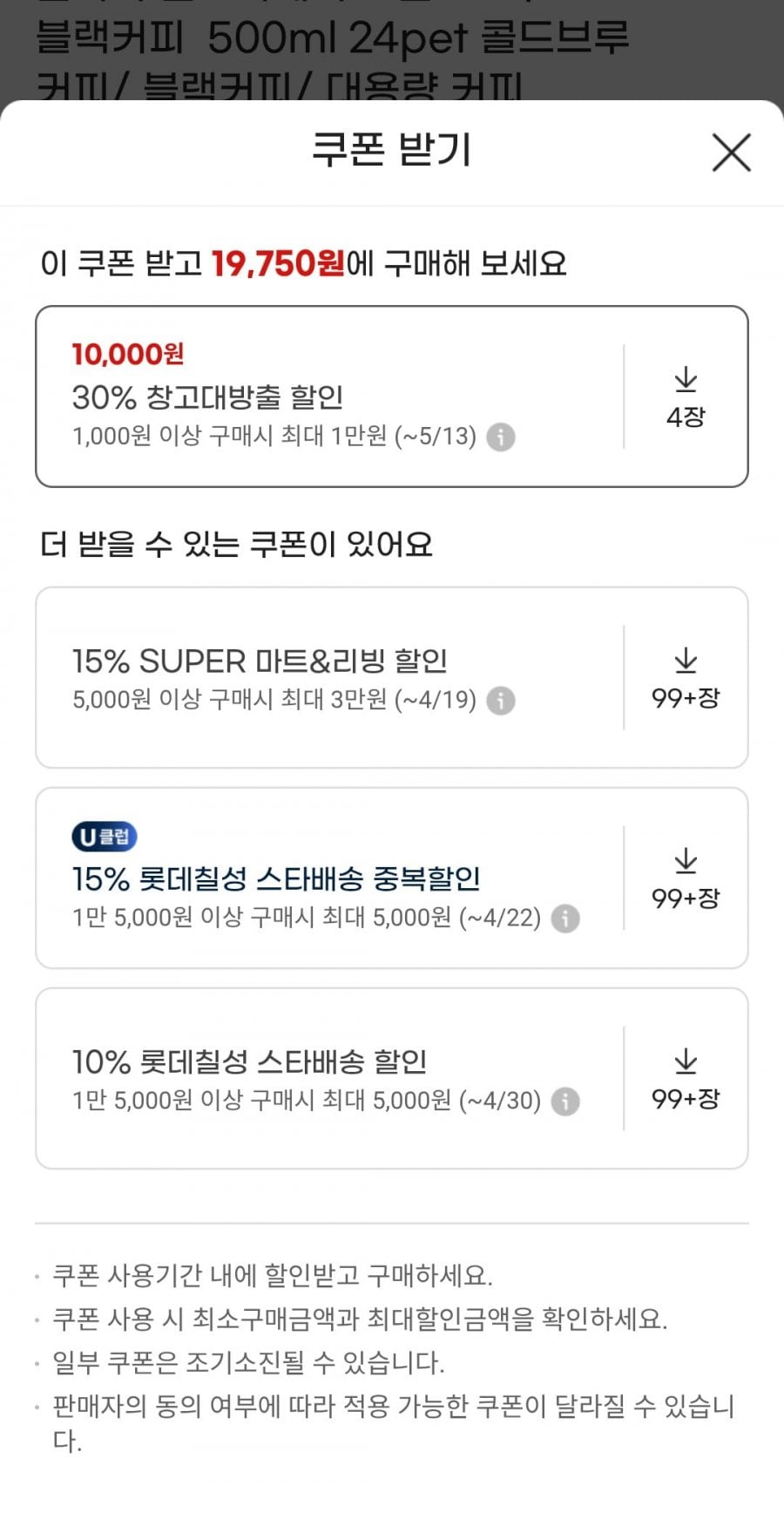Click the 4장 coupon count label
The image size is (784, 1533).
[x=686, y=417]
